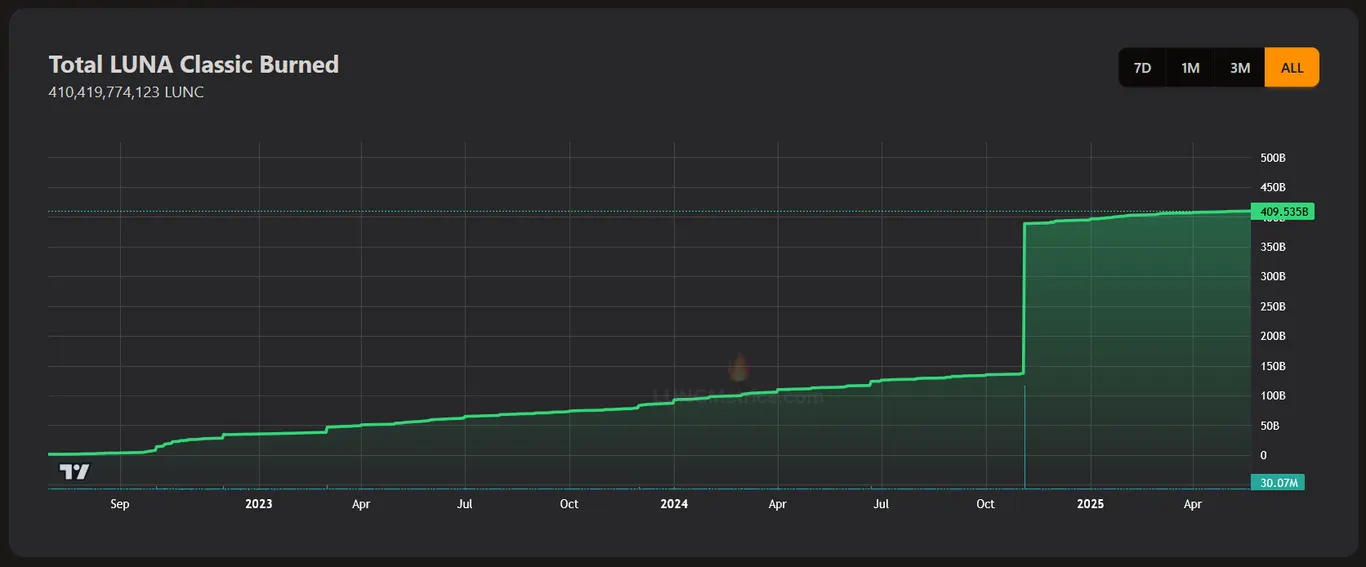Viewport: 1366px width, 567px height.
Task: Select the 7D time range
Action: tap(1142, 68)
